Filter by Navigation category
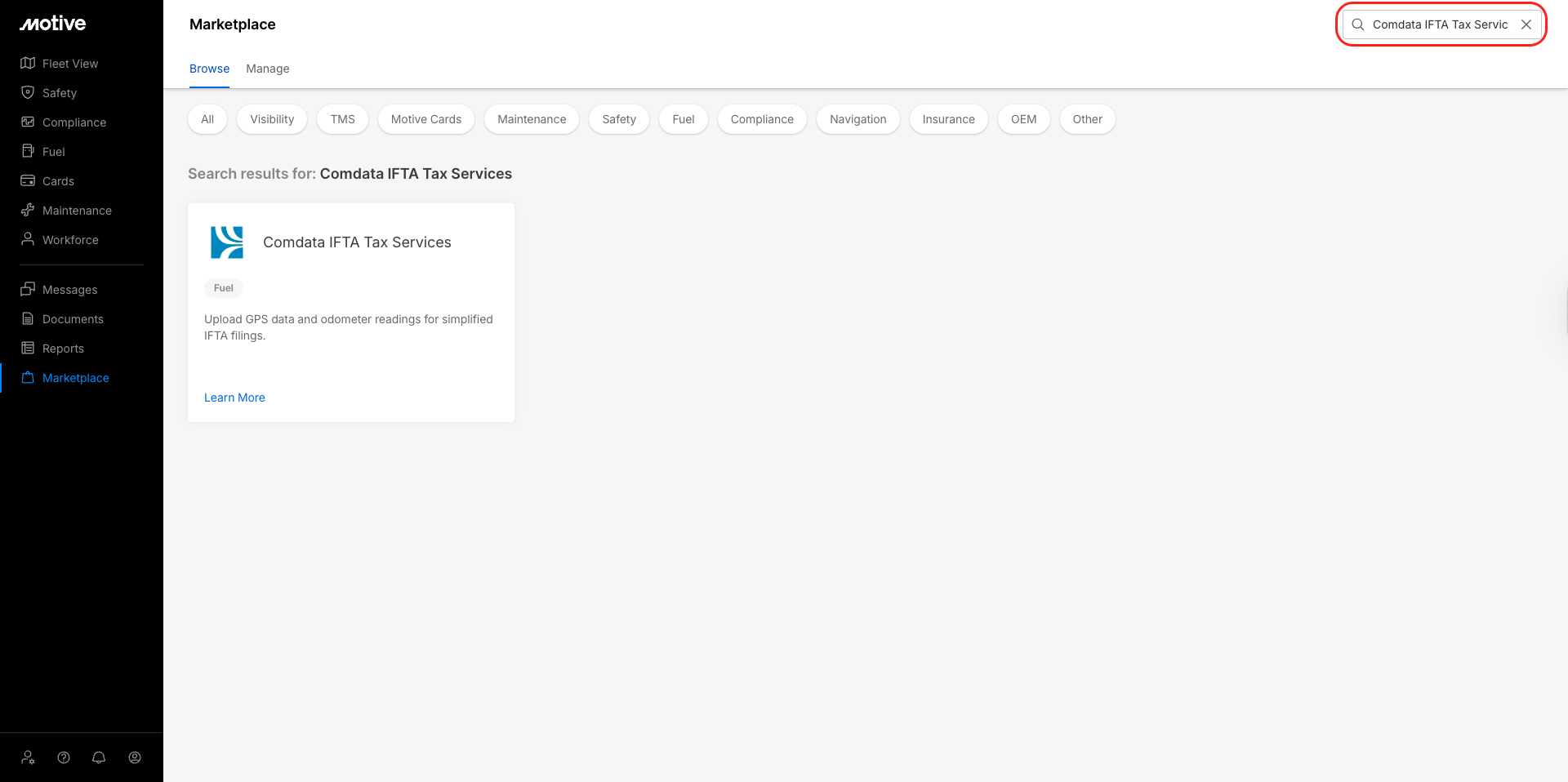This screenshot has height=782, width=1568. click(858, 119)
